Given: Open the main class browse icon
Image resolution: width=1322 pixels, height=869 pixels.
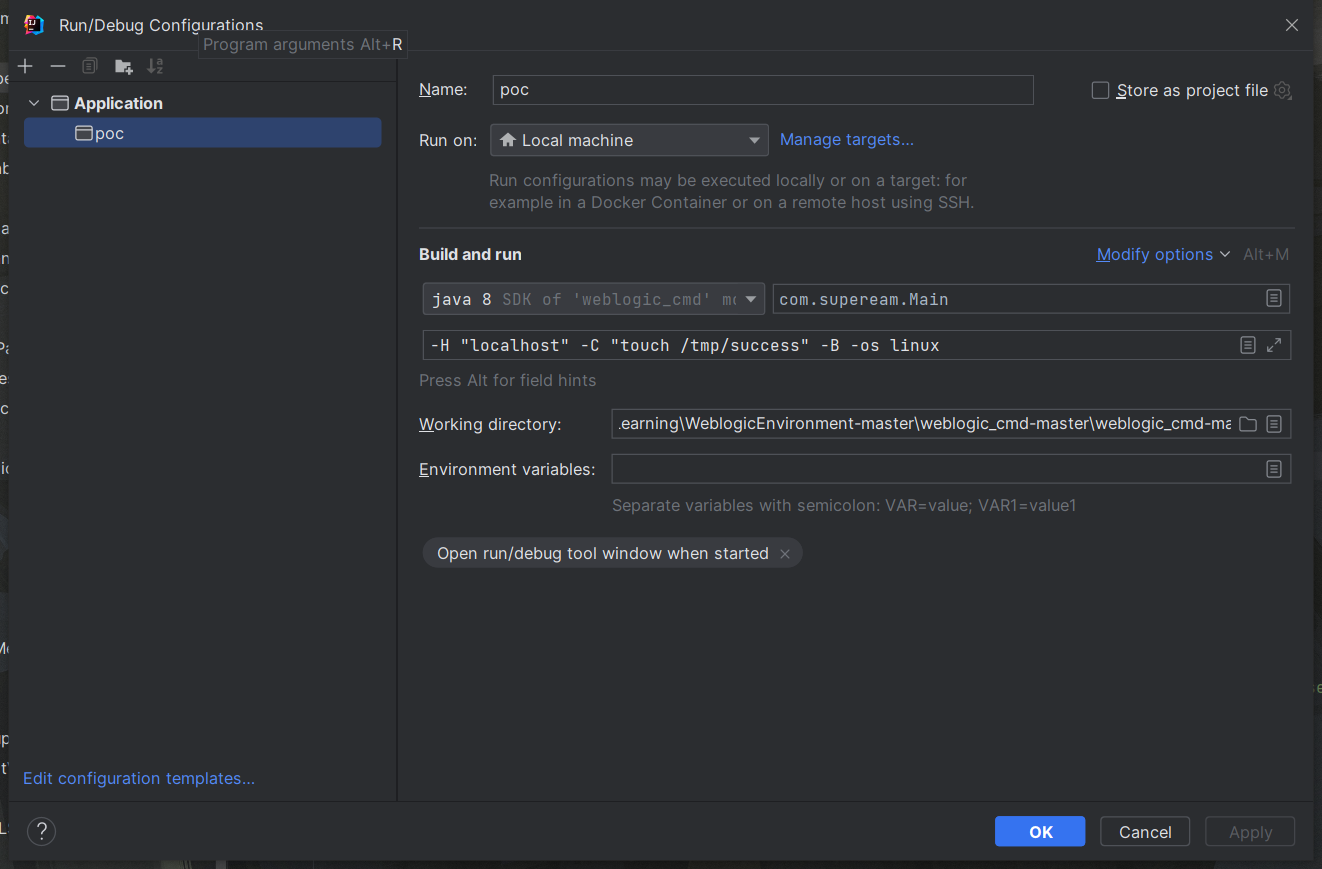Looking at the screenshot, I should (1274, 298).
